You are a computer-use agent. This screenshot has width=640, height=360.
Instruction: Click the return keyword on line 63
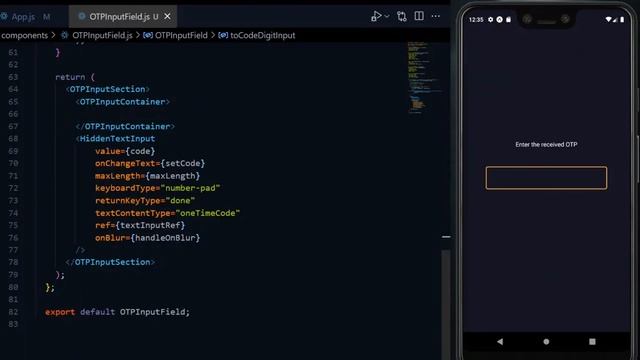(70, 77)
